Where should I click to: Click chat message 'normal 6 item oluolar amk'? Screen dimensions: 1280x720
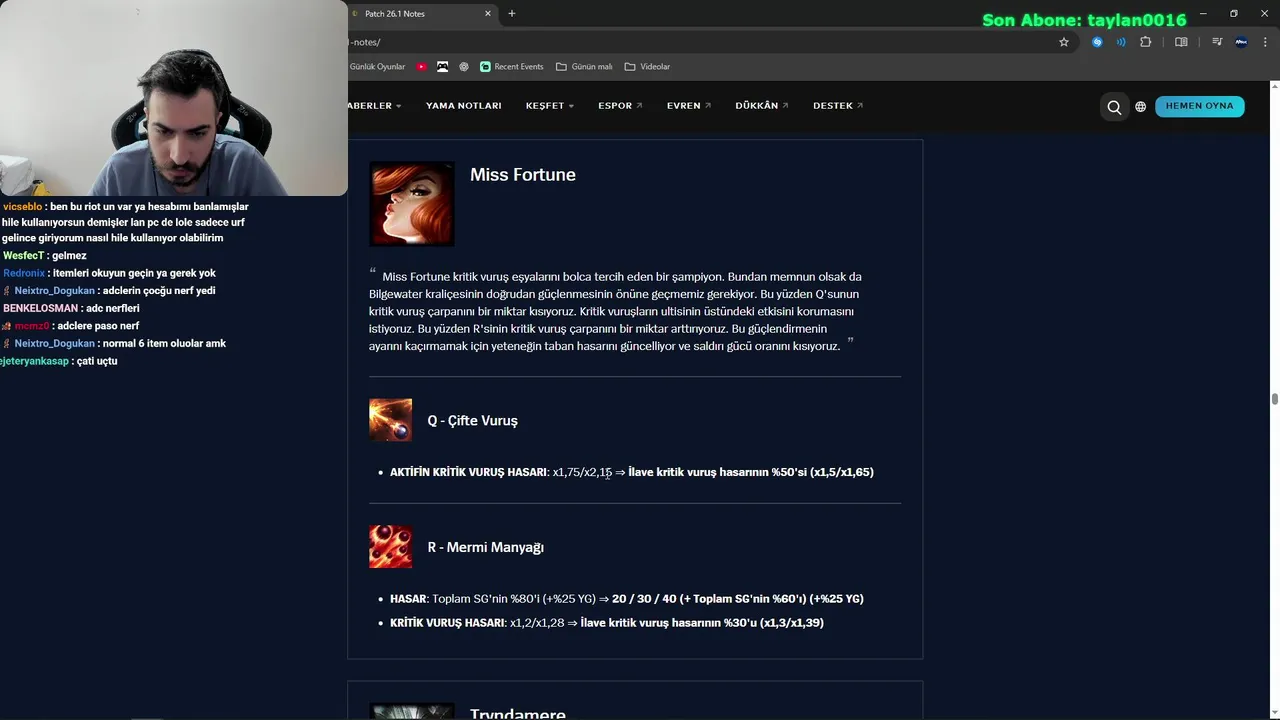point(164,344)
